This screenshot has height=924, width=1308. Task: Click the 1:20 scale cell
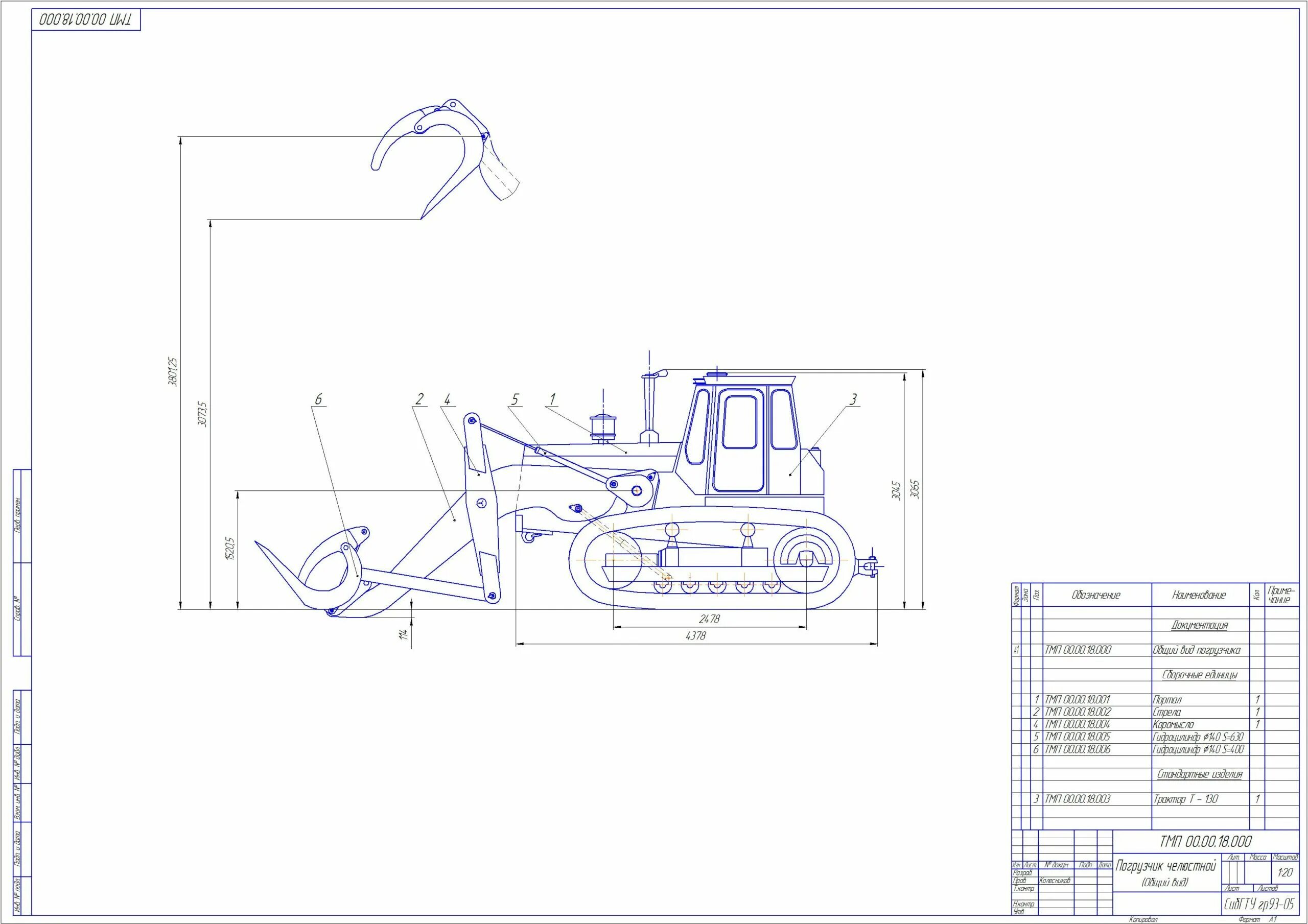[1285, 872]
